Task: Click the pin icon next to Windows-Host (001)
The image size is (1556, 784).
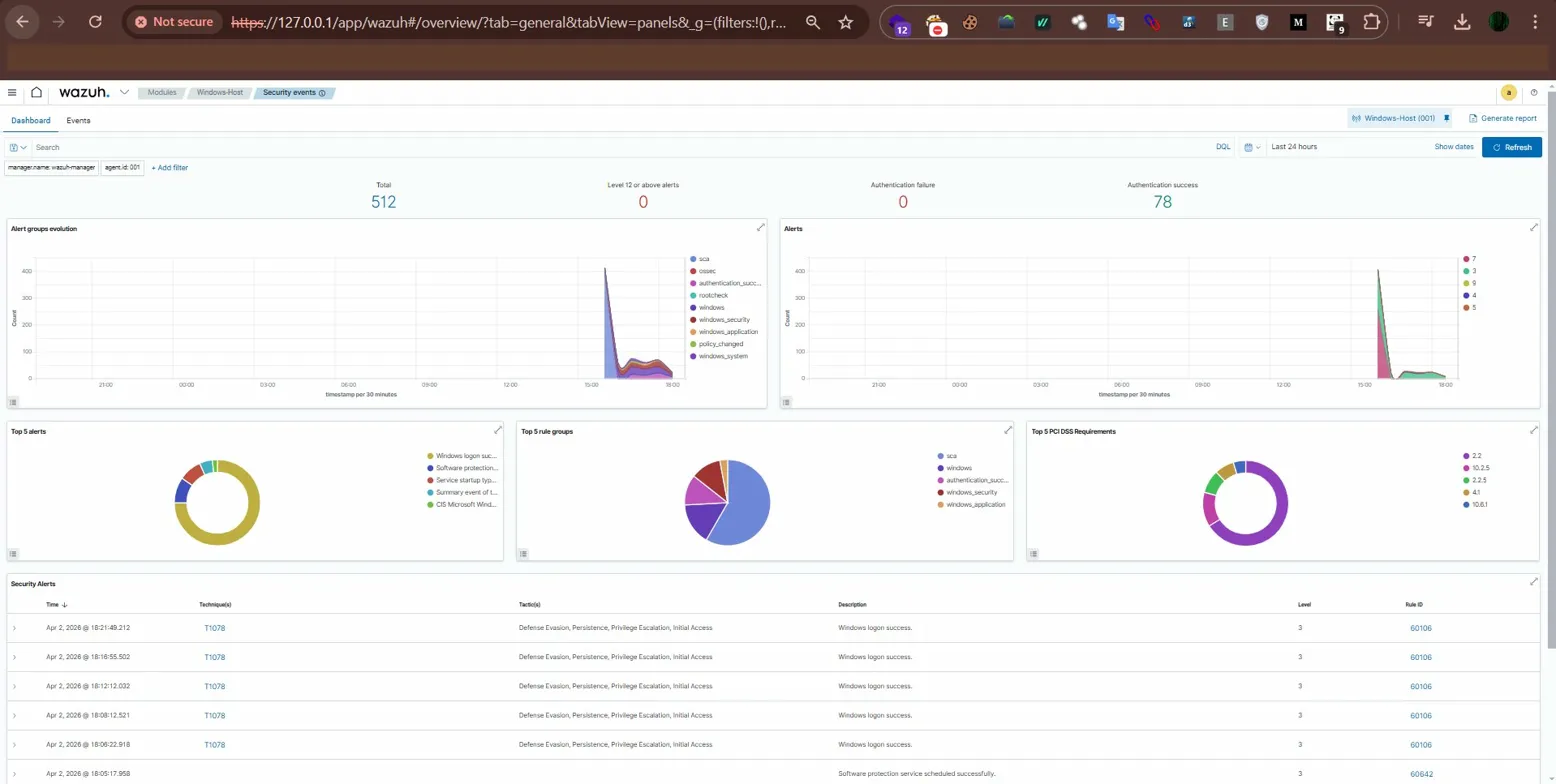Action: click(x=1446, y=118)
